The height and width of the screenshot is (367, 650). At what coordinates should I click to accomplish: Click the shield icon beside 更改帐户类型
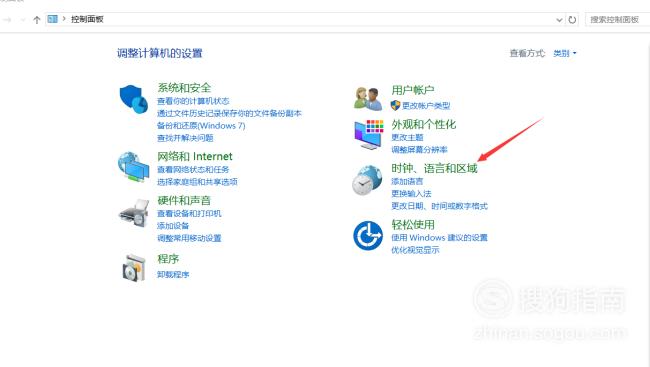pos(395,105)
